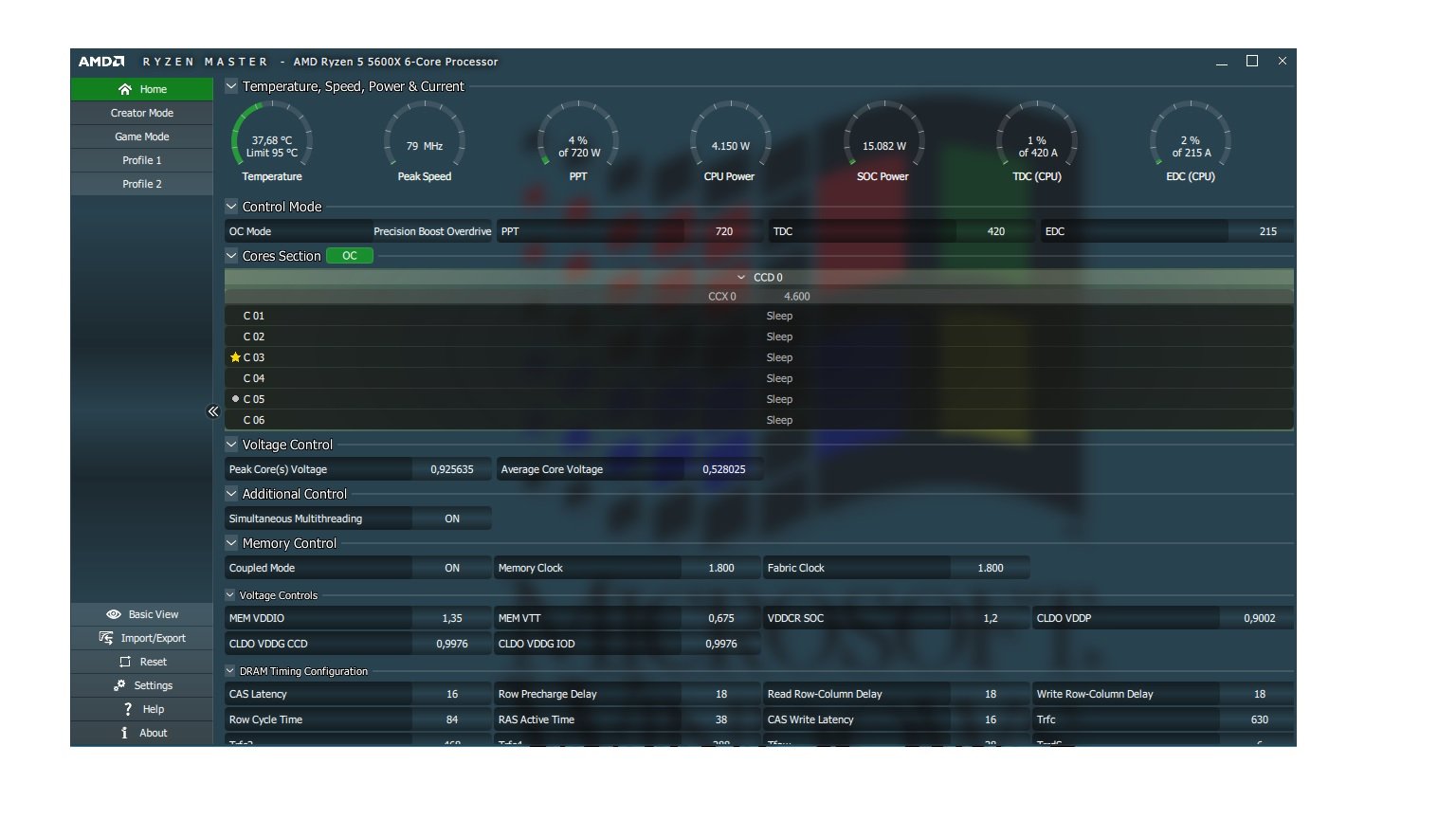This screenshot has width=1456, height=819.
Task: Click the Home house icon
Action: tap(124, 89)
